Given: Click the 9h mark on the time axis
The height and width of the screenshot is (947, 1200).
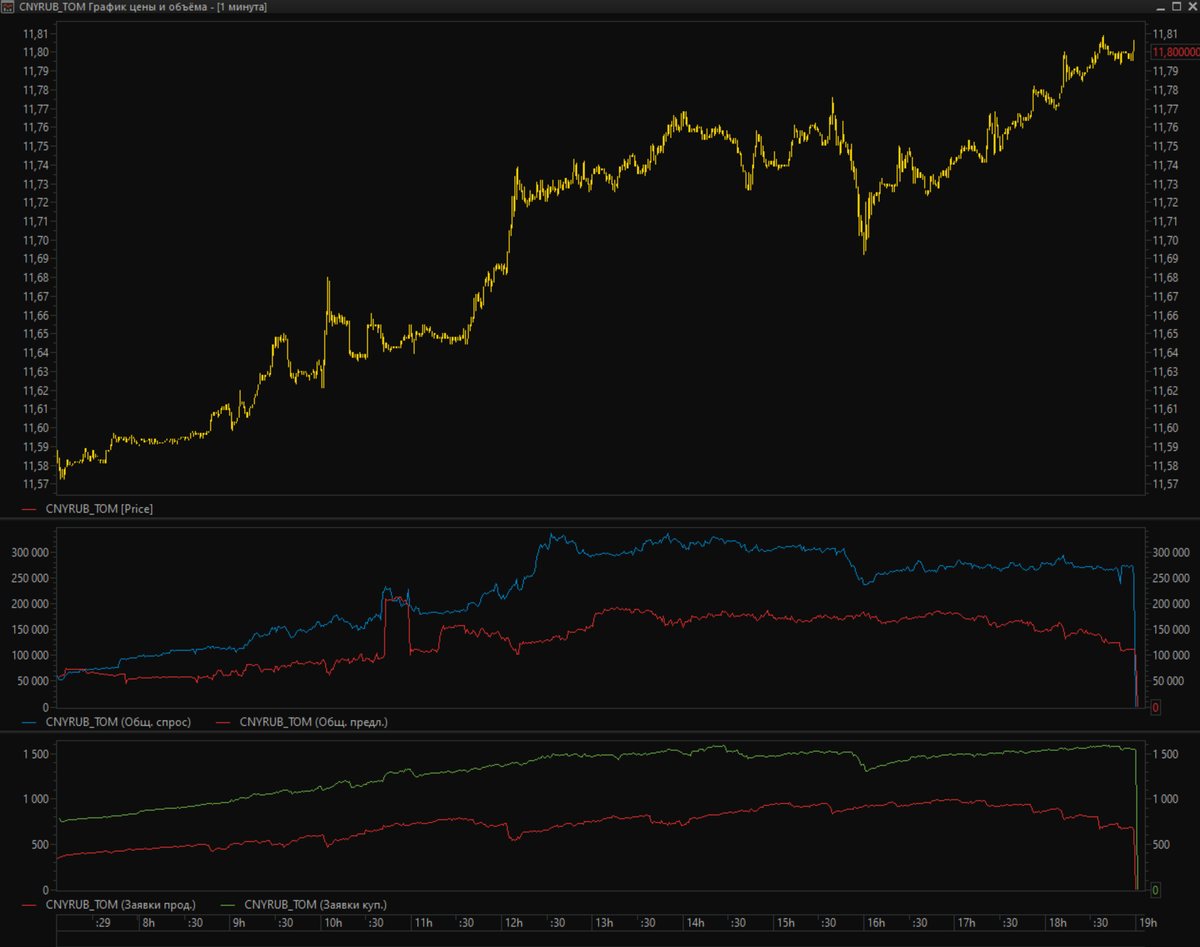Looking at the screenshot, I should (238, 922).
